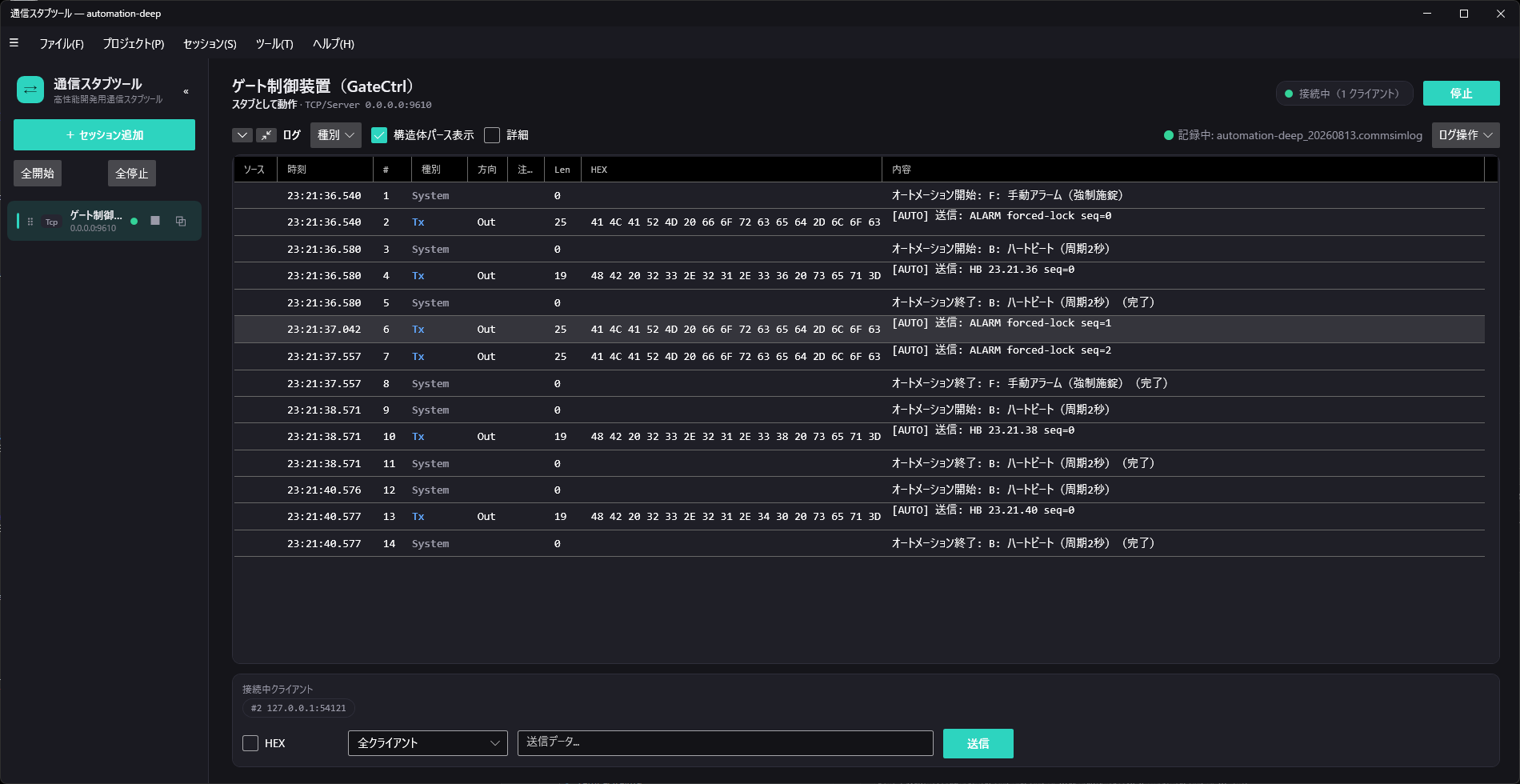This screenshot has width=1520, height=784.
Task: Select log row 1 オートメーション開始: F: 手動アラーム
Action: tap(859, 195)
